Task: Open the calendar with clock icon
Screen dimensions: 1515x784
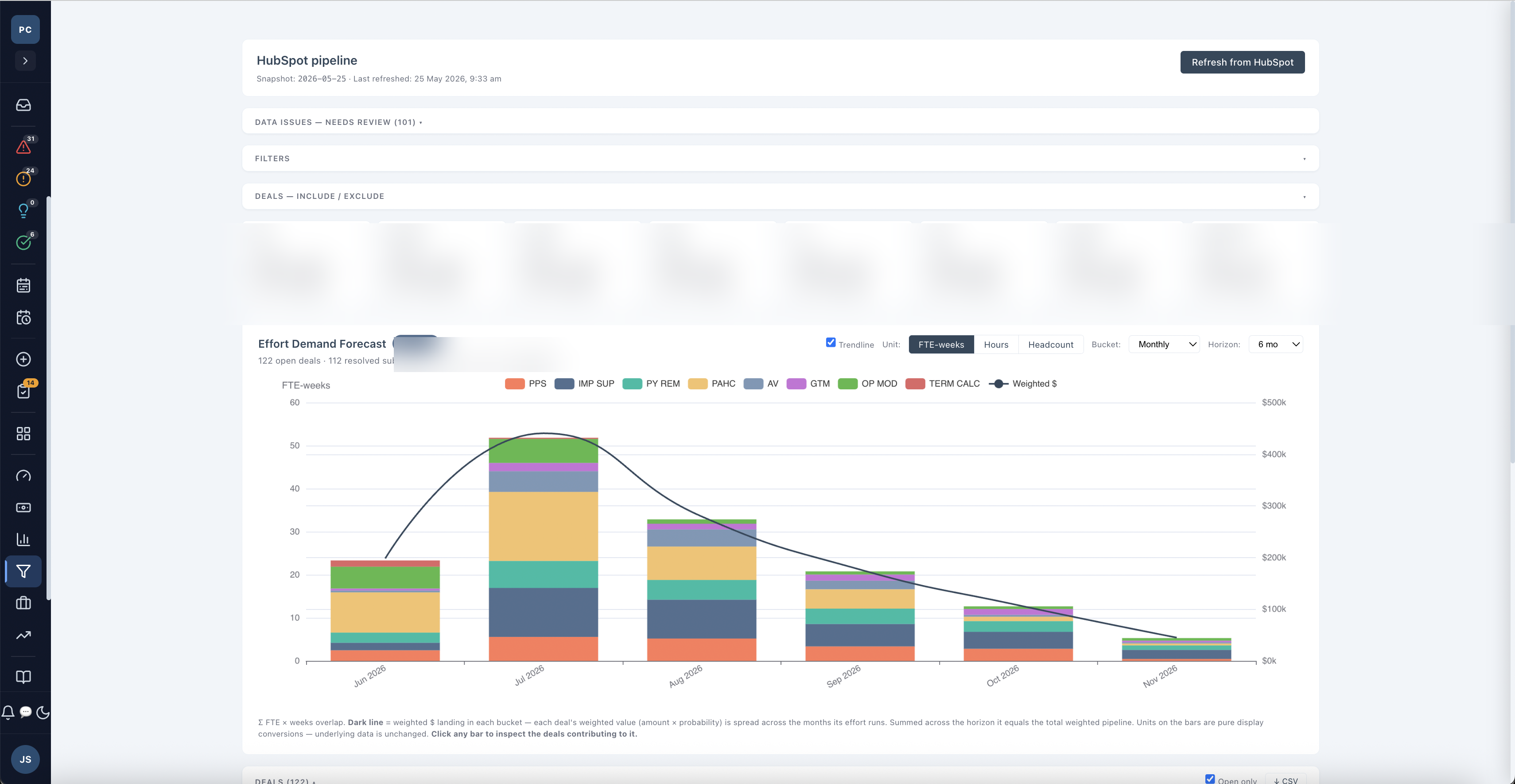Action: [23, 318]
